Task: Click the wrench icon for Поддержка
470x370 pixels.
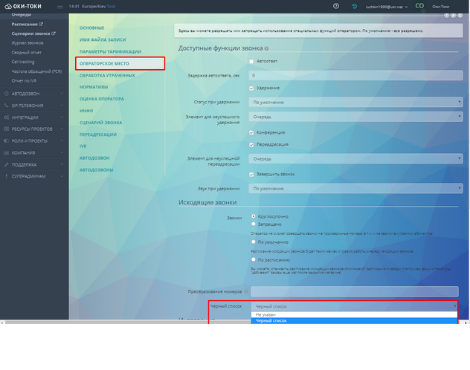Action: point(6,165)
